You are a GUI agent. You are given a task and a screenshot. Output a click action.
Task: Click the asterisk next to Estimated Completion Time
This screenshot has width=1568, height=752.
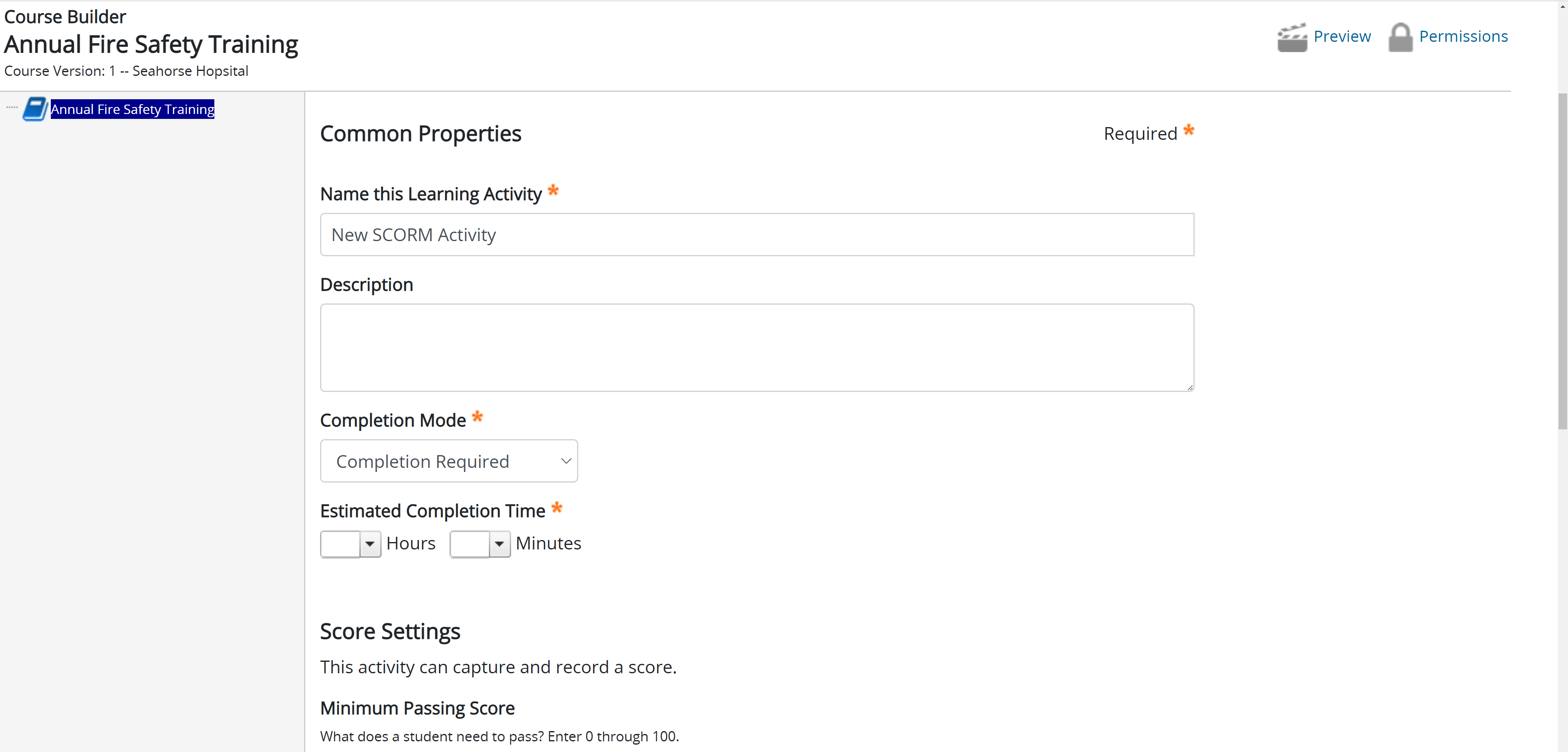pyautogui.click(x=557, y=507)
